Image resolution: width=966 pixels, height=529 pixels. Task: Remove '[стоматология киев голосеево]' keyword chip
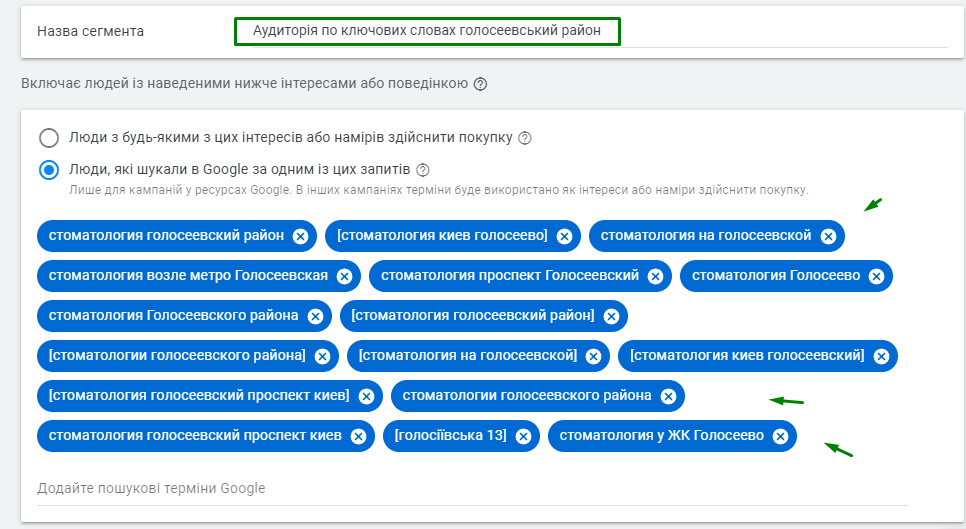(x=564, y=236)
